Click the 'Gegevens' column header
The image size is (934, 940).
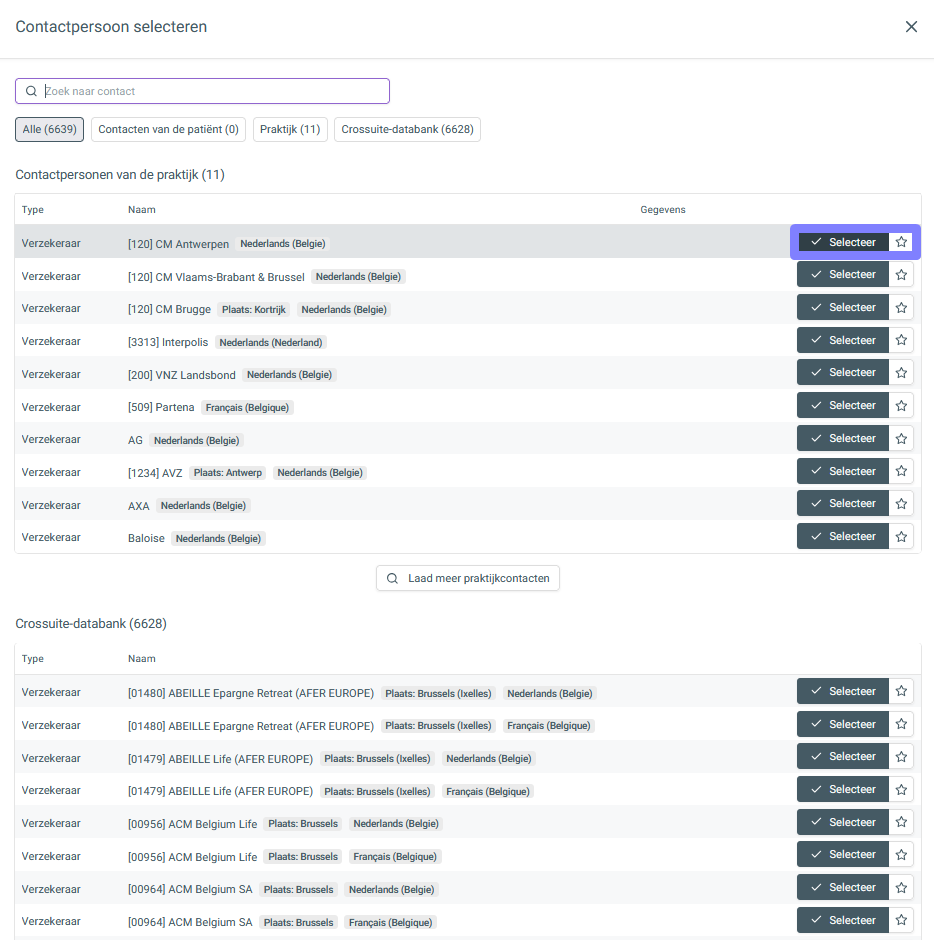coord(662,210)
